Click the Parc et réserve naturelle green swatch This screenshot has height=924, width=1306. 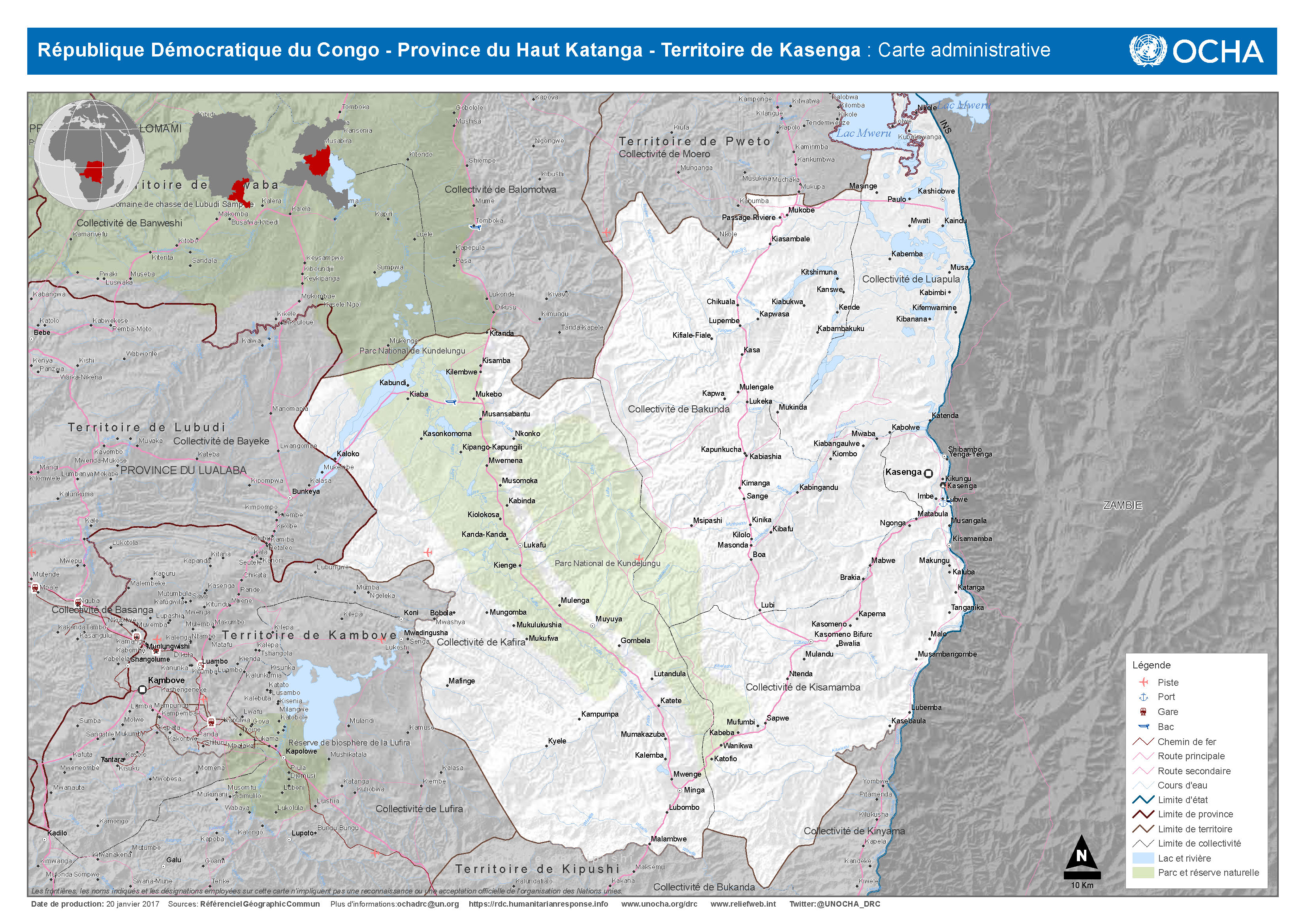pos(1143,873)
